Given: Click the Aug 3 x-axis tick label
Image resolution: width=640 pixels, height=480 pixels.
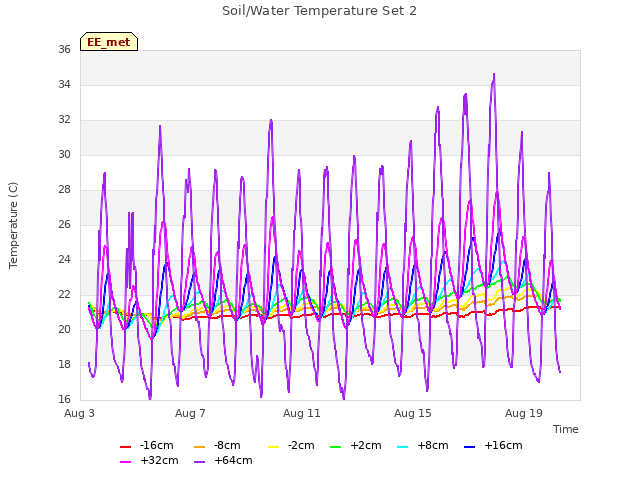Looking at the screenshot, I should (x=79, y=413).
